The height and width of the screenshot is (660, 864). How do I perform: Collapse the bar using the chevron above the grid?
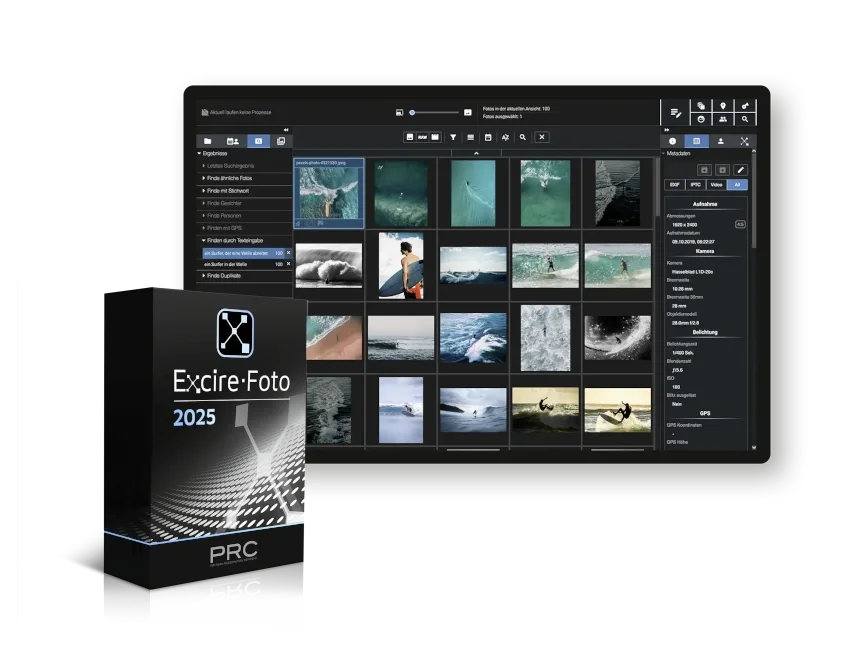click(476, 153)
